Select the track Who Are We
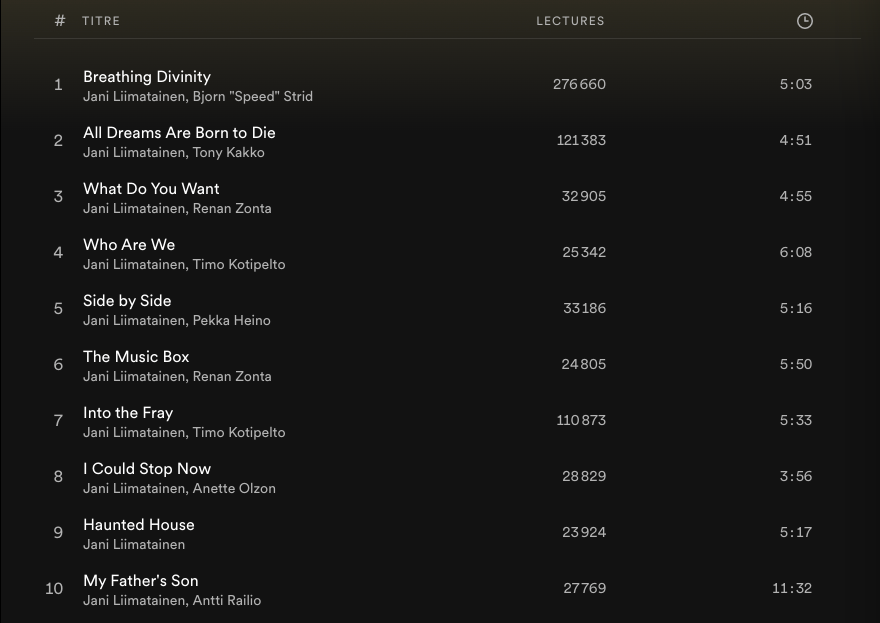 129,245
